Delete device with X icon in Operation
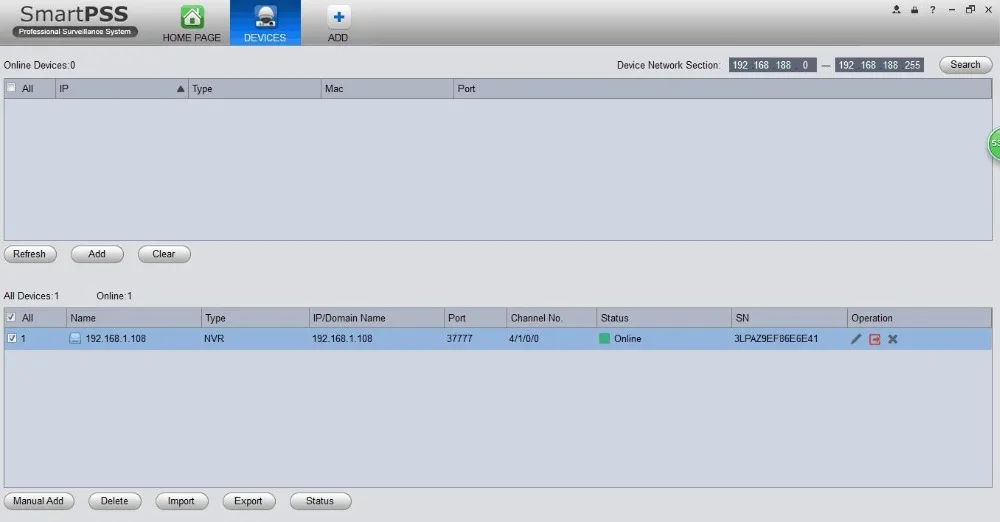 coord(893,339)
